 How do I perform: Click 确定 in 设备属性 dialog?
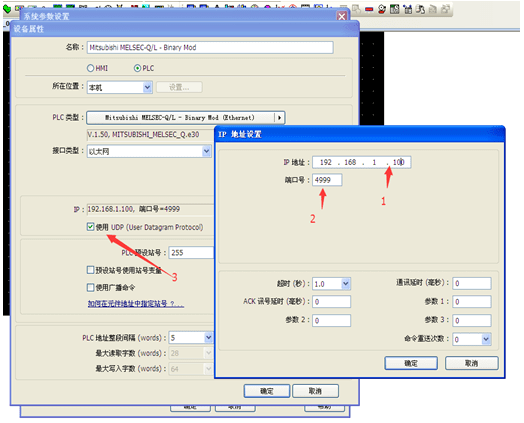coord(267,391)
